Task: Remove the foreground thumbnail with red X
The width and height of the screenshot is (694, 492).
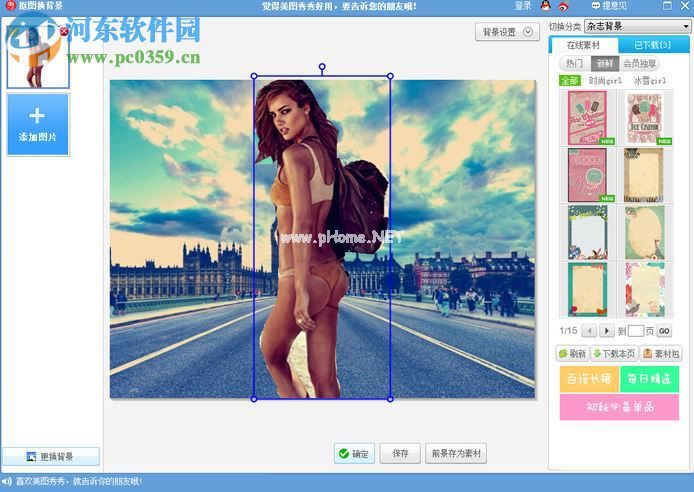Action: tap(64, 31)
